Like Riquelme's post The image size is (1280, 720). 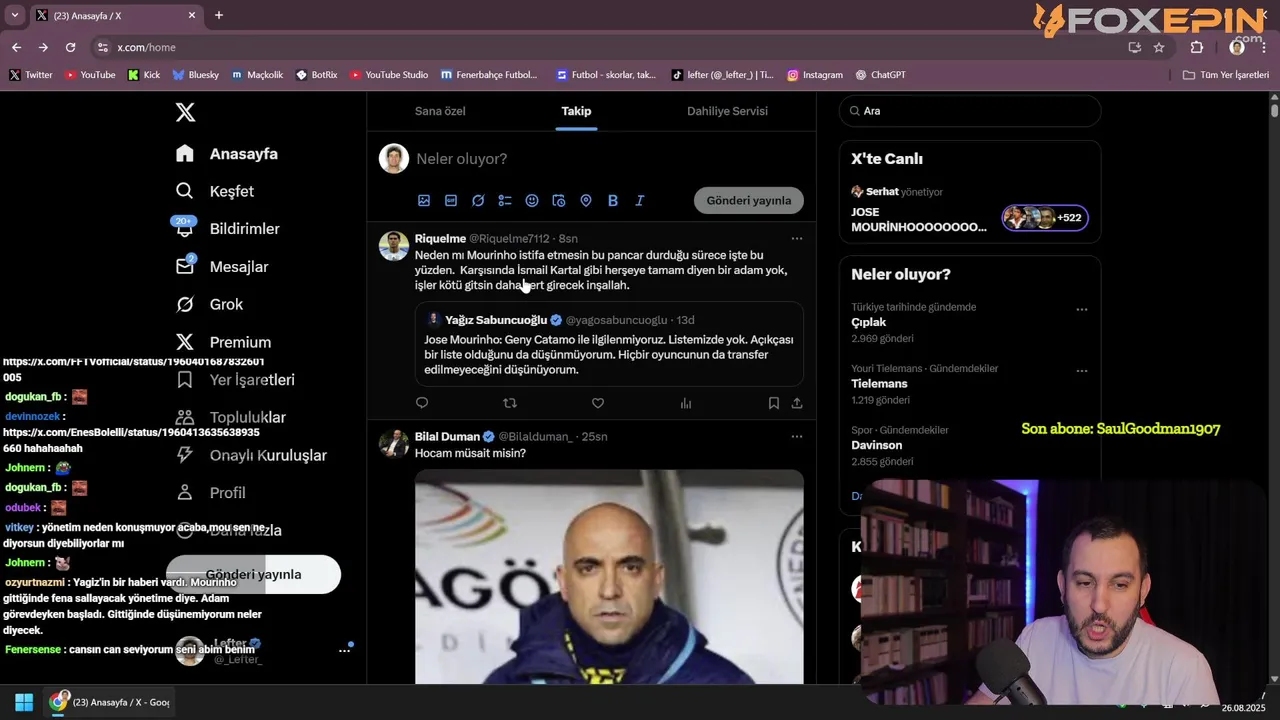pyautogui.click(x=598, y=403)
